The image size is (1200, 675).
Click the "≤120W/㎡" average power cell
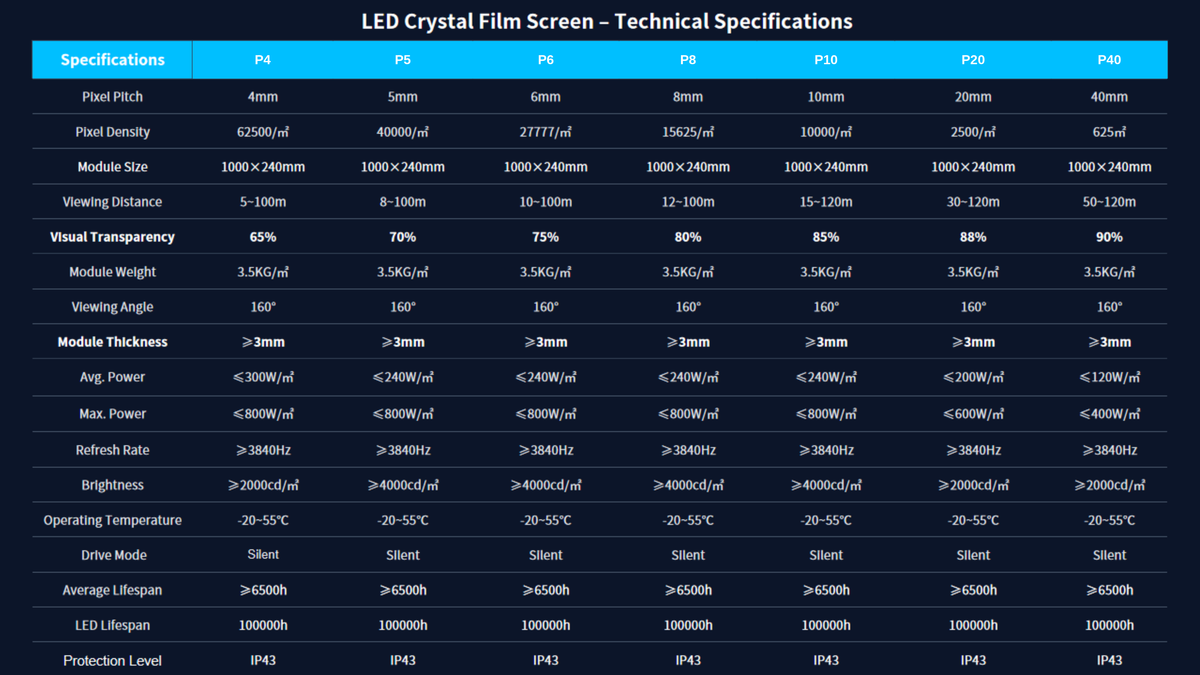[1109, 377]
